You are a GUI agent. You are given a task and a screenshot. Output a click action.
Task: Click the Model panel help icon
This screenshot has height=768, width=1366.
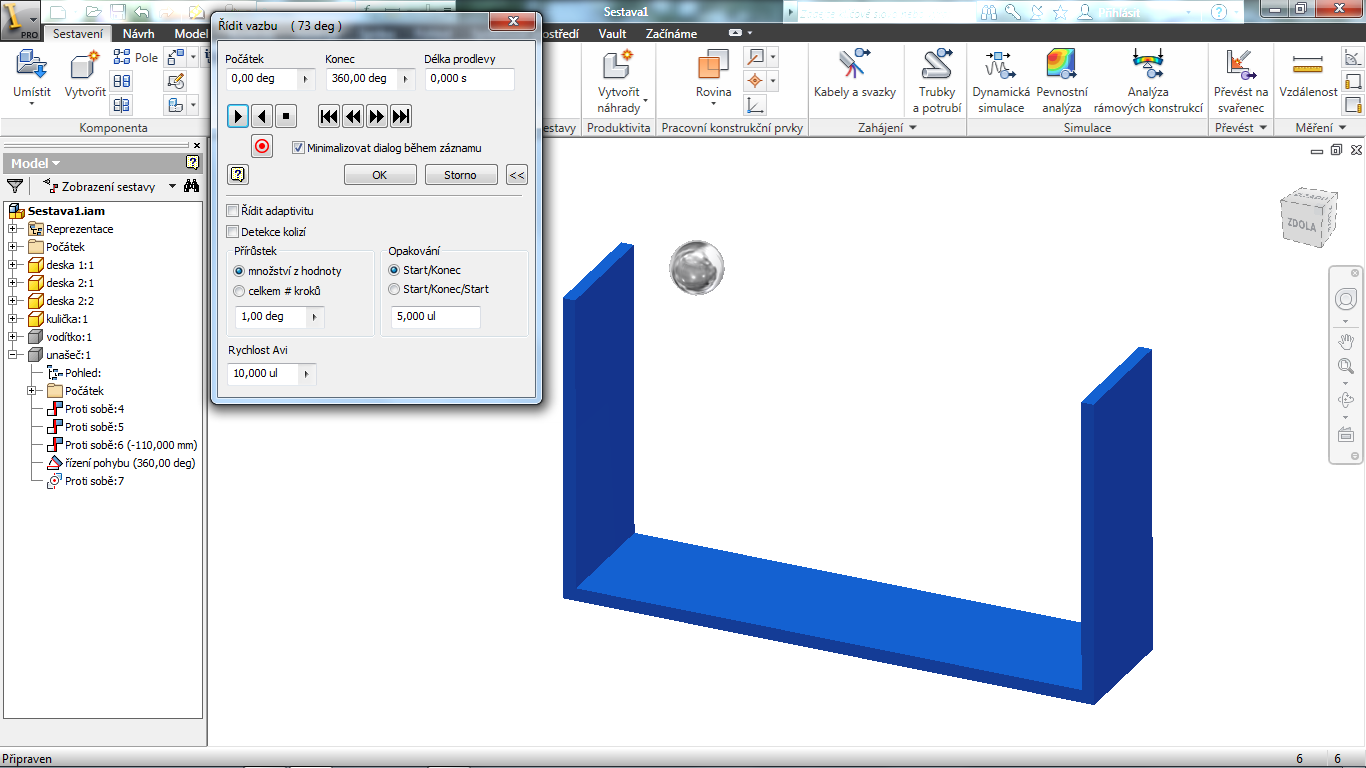coord(193,162)
